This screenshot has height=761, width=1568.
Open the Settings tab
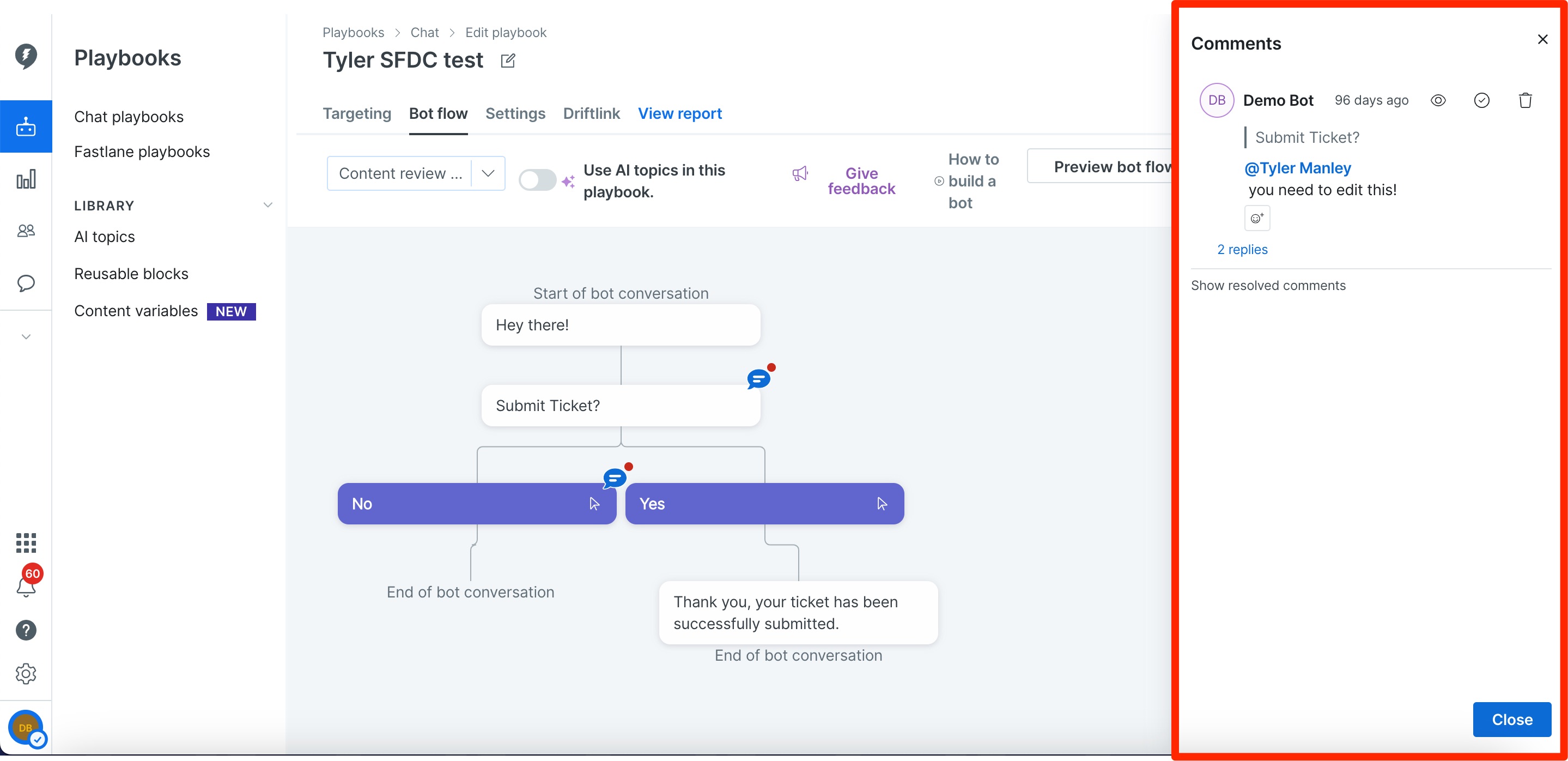(515, 114)
